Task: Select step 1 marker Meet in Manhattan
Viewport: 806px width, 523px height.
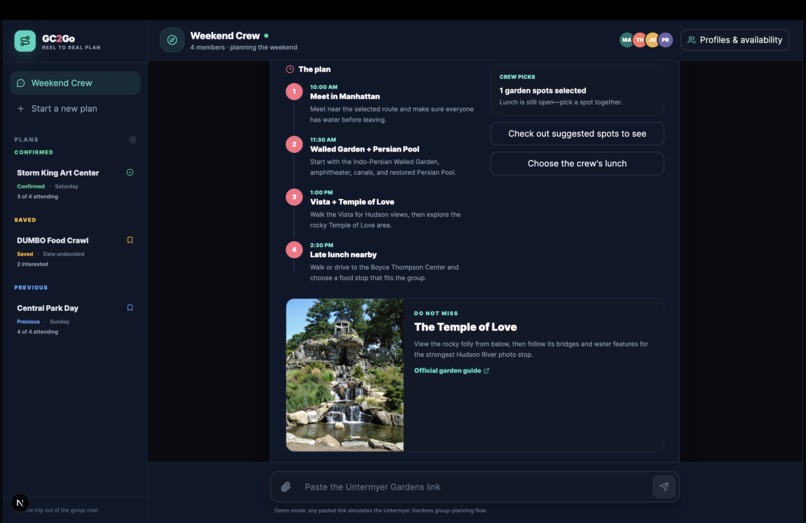Action: click(294, 92)
